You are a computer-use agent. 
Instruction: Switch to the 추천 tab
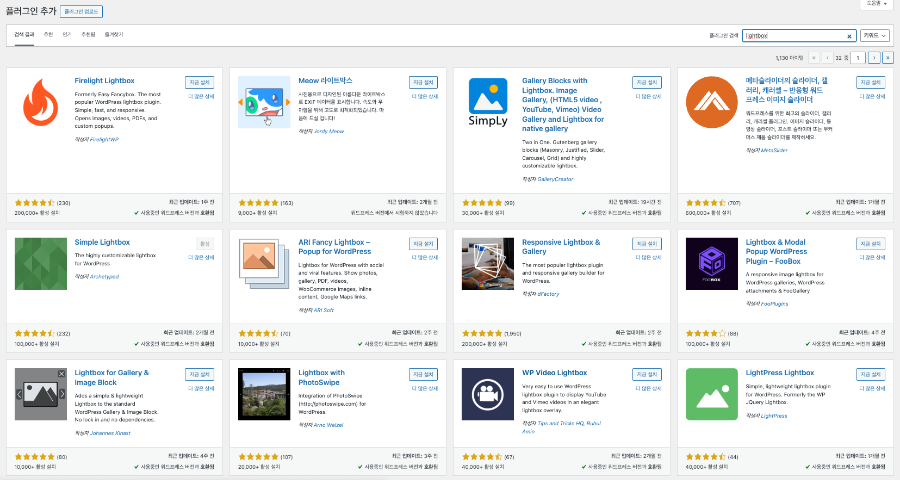click(x=49, y=34)
